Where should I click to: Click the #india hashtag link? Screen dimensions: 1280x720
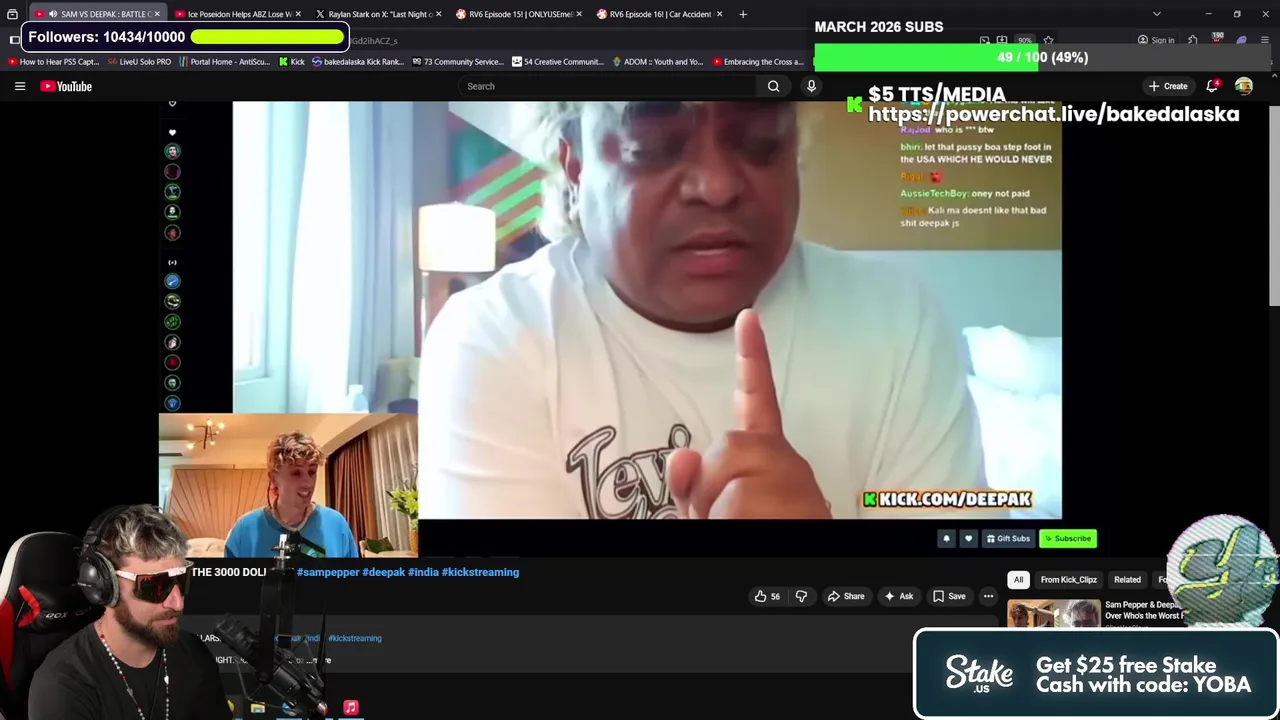pos(423,572)
